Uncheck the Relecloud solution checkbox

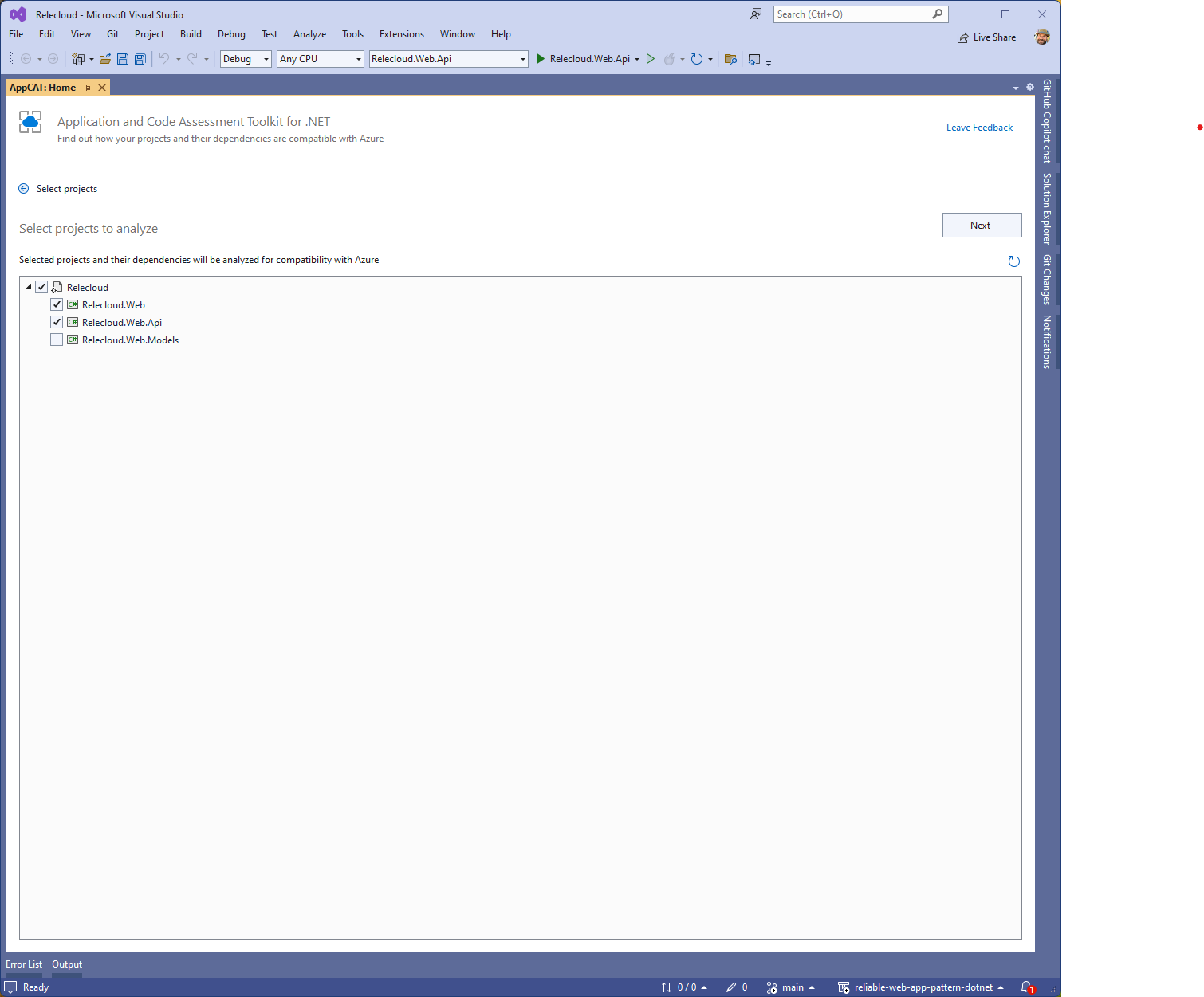tap(41, 286)
